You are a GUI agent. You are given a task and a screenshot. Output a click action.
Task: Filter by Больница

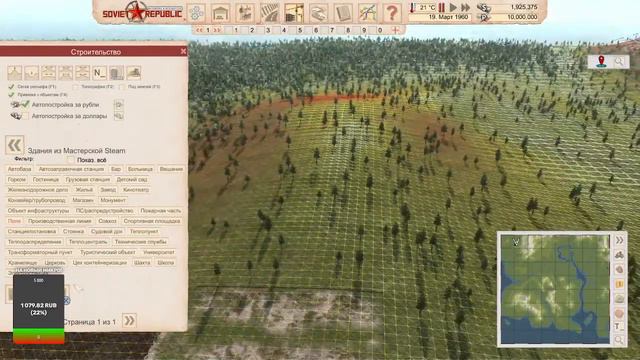(x=140, y=169)
